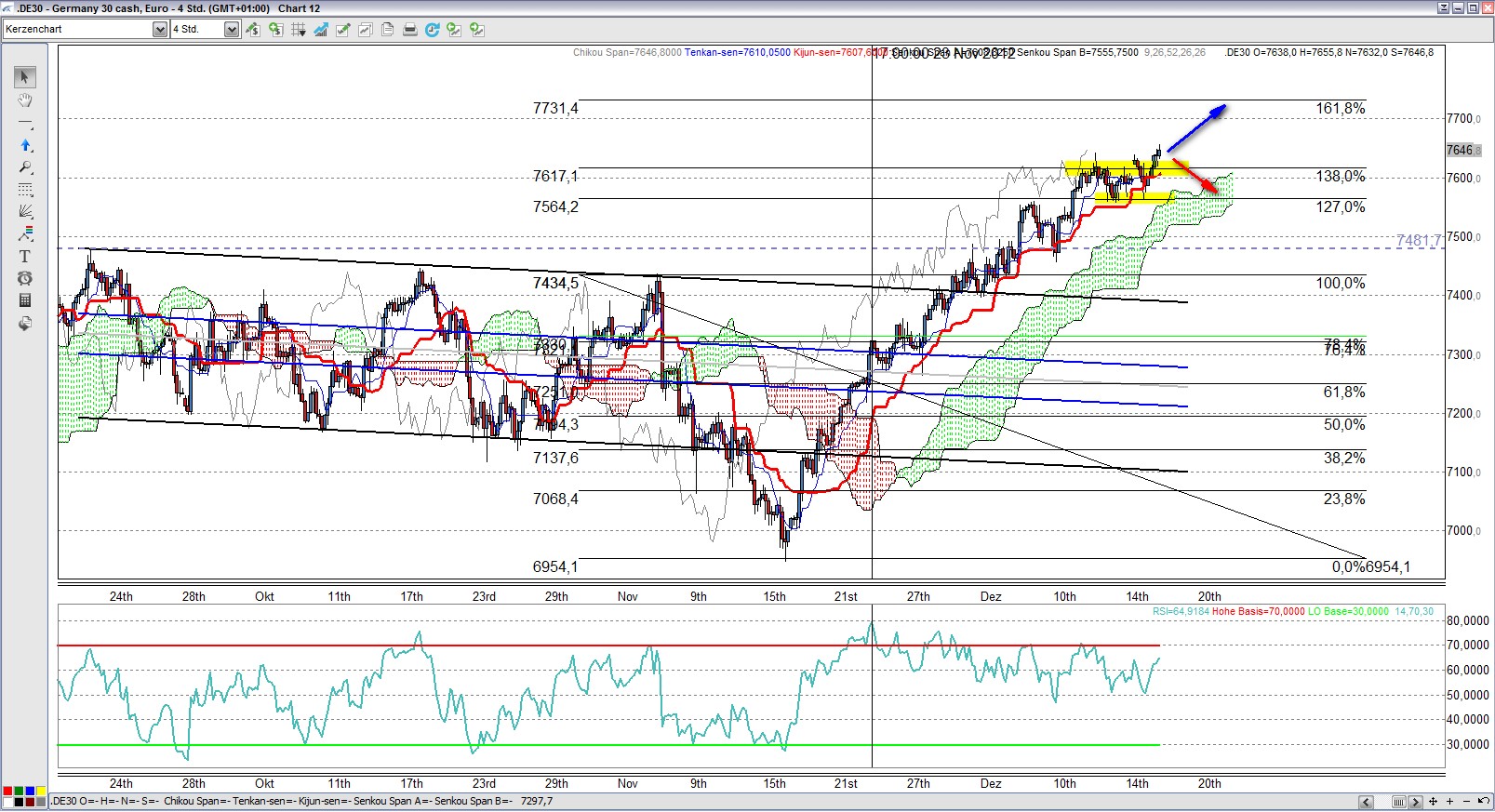
Task: Toggle the grid display button
Action: 298,30
